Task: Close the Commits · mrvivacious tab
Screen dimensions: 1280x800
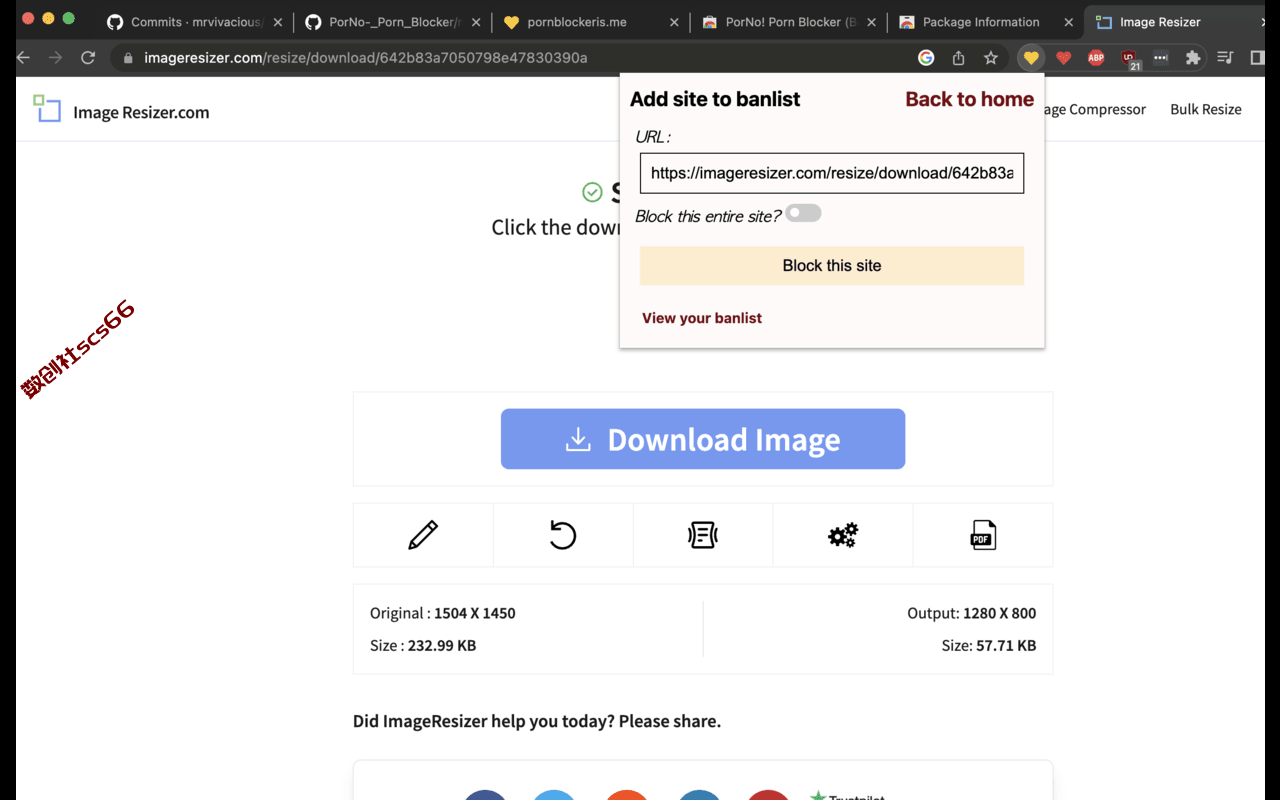Action: (277, 22)
